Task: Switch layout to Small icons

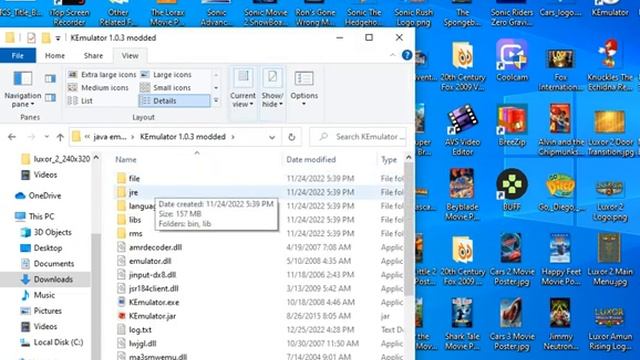Action: [x=165, y=88]
